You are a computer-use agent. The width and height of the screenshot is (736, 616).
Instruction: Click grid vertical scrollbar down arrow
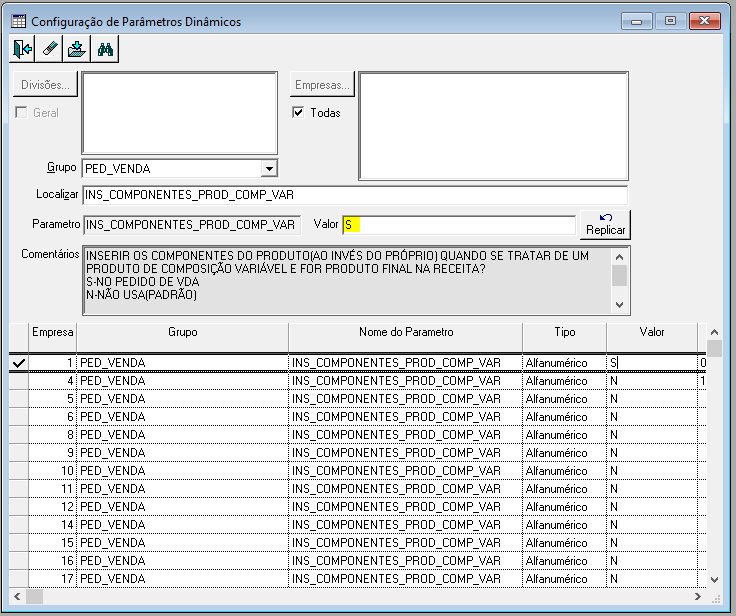pyautogui.click(x=714, y=579)
